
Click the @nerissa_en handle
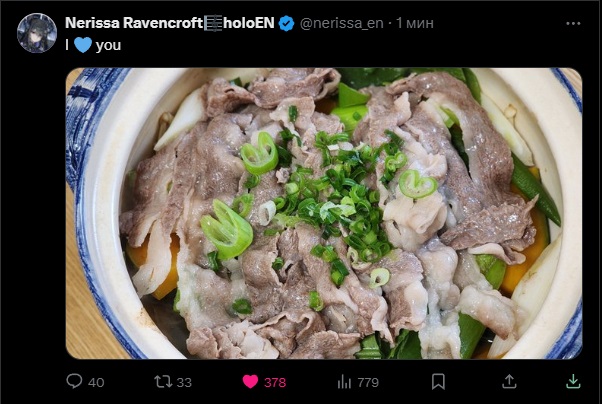[x=341, y=23]
